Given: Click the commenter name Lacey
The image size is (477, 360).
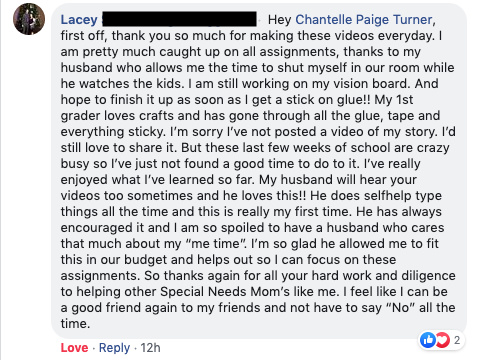Looking at the screenshot, I should point(79,20).
